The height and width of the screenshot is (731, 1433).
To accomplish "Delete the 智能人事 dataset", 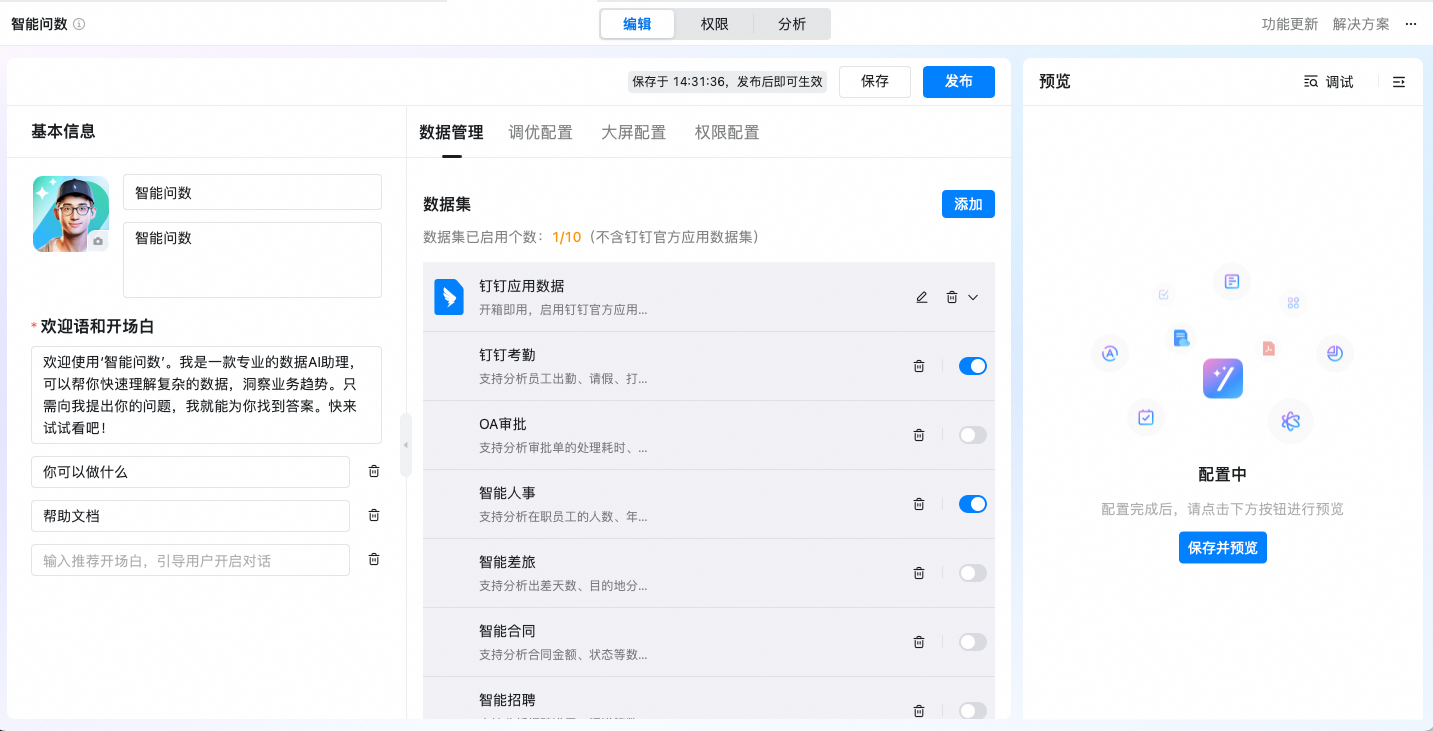I will coord(919,504).
